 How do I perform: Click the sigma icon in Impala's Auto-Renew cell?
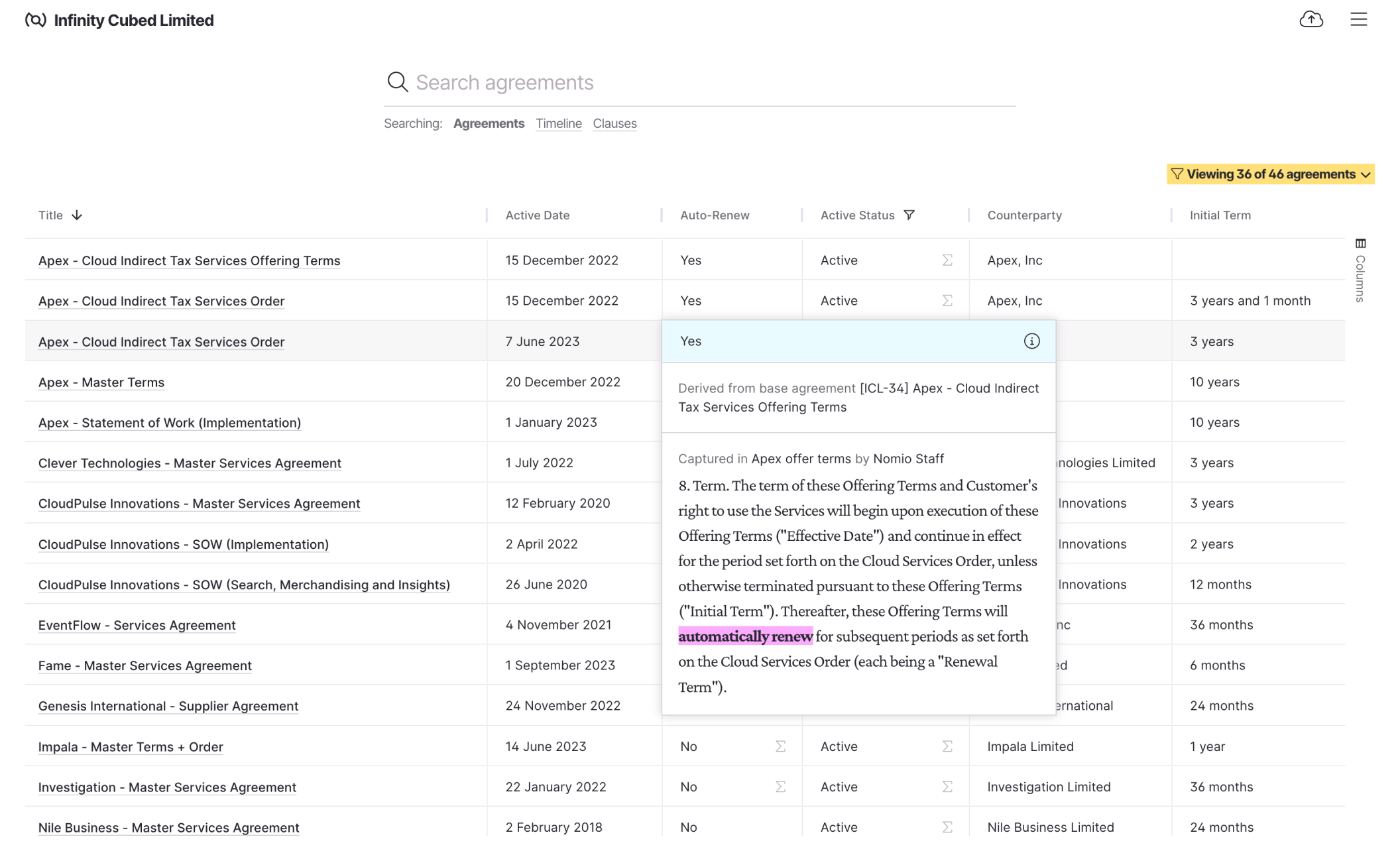780,746
